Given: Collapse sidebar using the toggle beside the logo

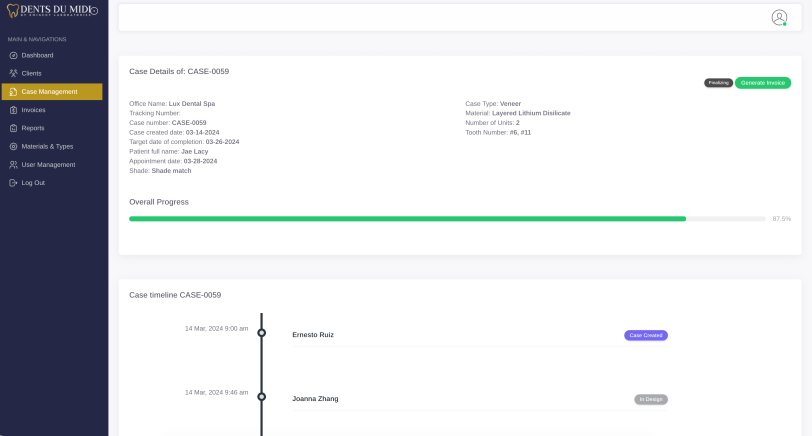Looking at the screenshot, I should [x=95, y=11].
